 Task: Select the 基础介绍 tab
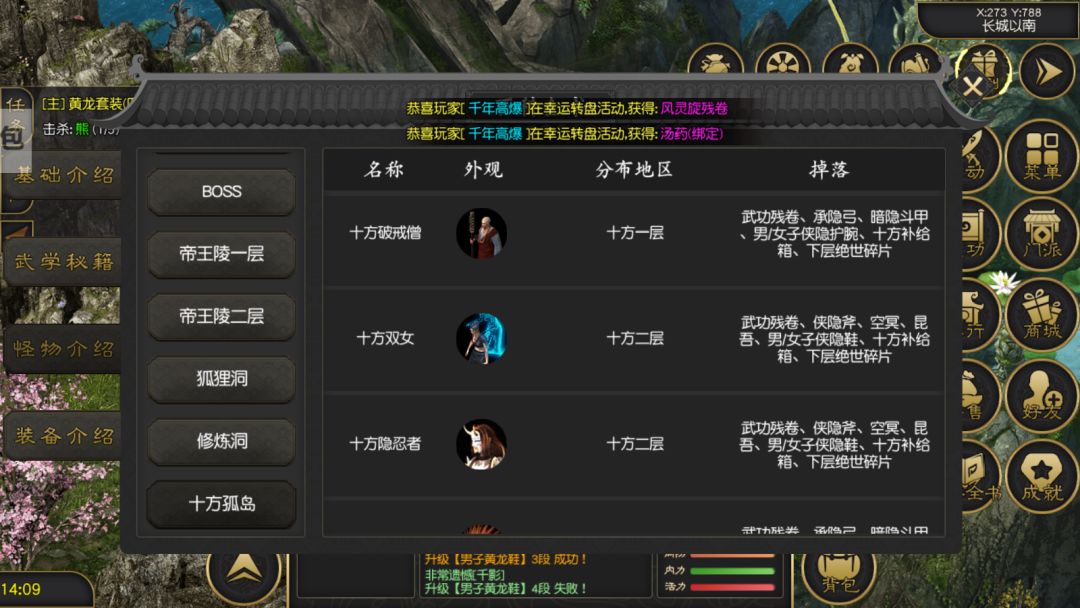click(64, 176)
